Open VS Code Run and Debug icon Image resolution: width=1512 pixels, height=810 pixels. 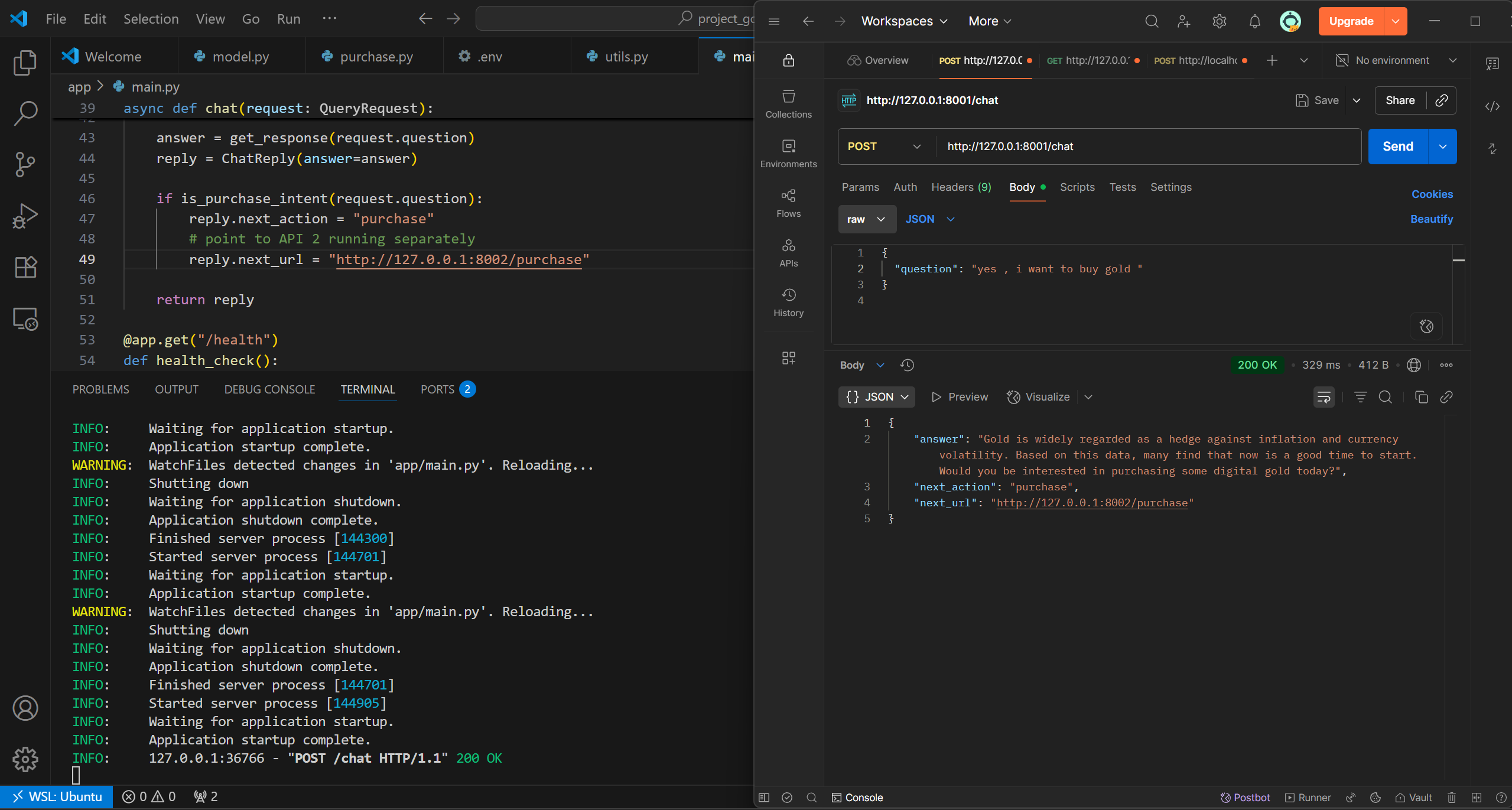(25, 216)
